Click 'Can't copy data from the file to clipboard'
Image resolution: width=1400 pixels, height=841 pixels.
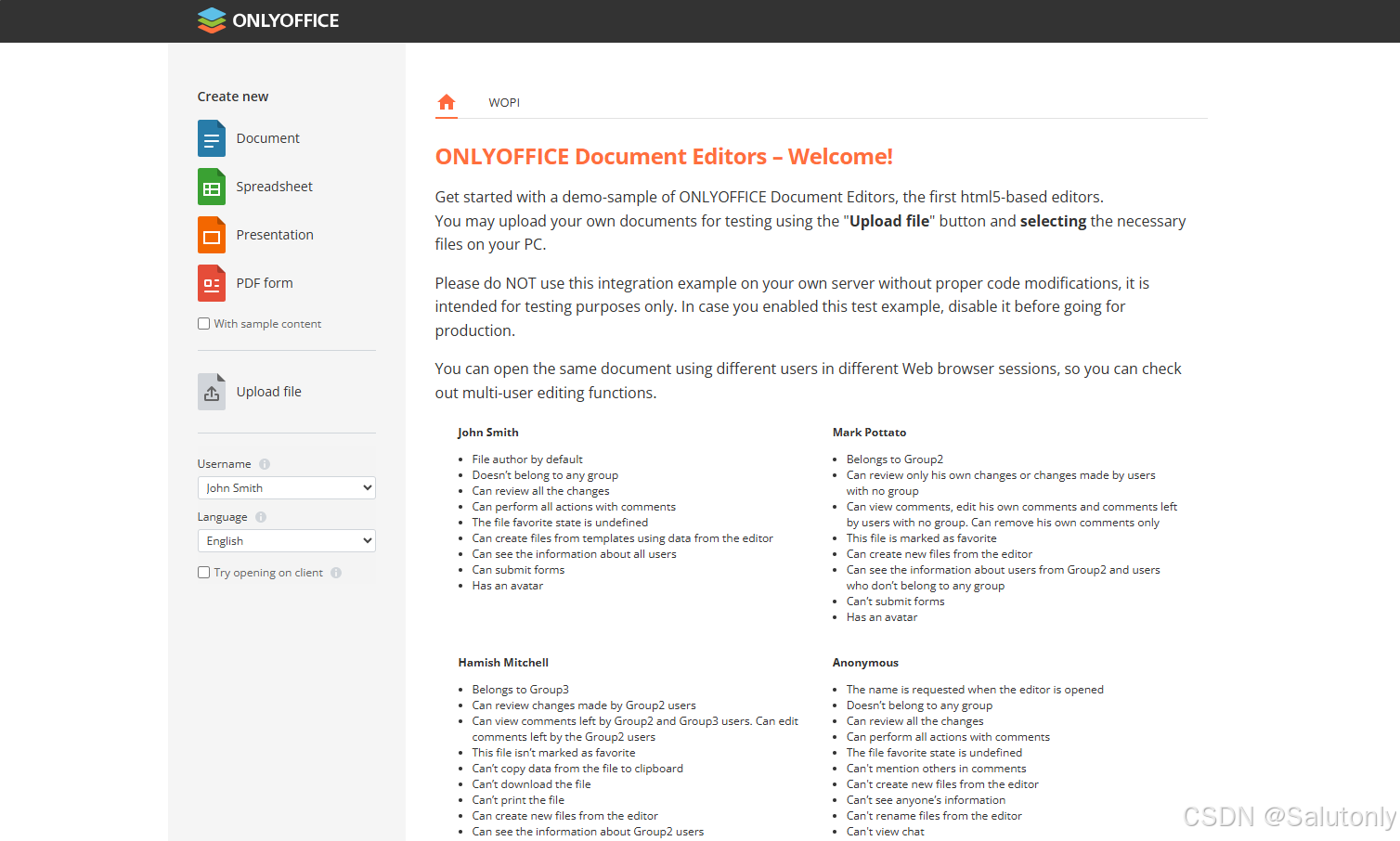point(577,769)
